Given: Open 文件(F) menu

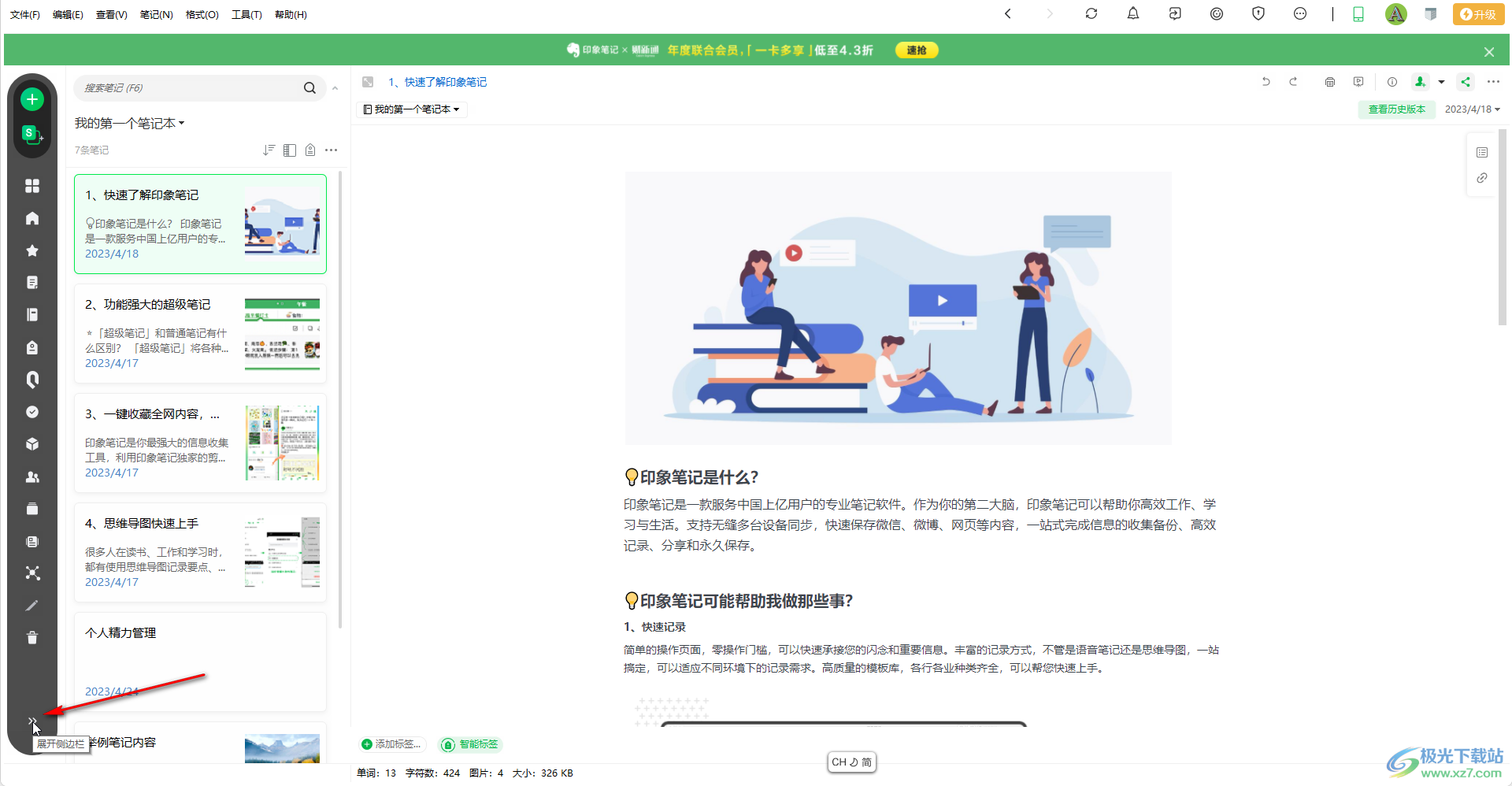Looking at the screenshot, I should [25, 15].
